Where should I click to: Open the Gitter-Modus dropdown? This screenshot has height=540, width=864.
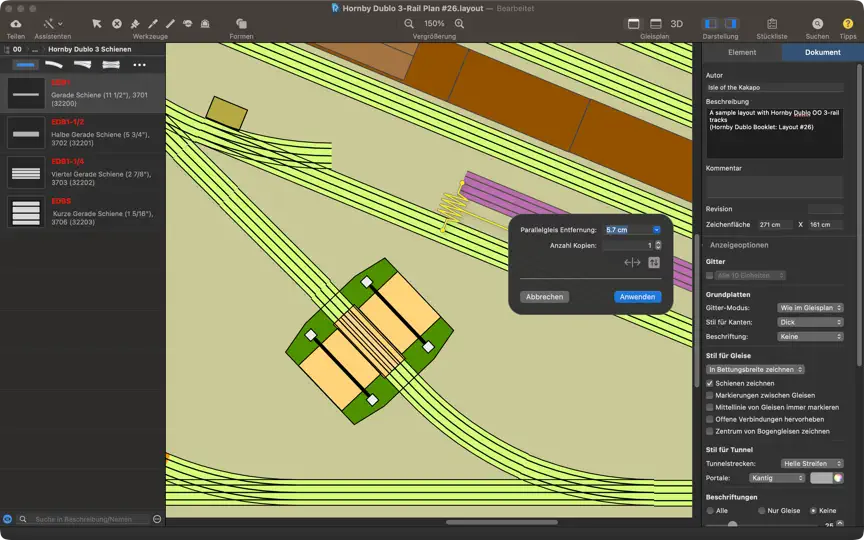(x=810, y=308)
